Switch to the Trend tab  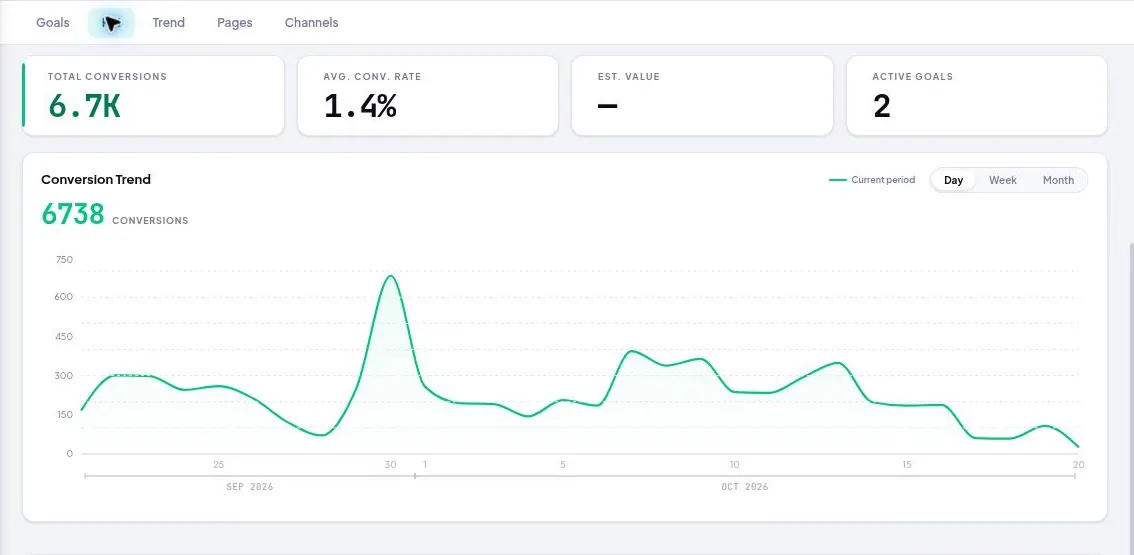[169, 22]
